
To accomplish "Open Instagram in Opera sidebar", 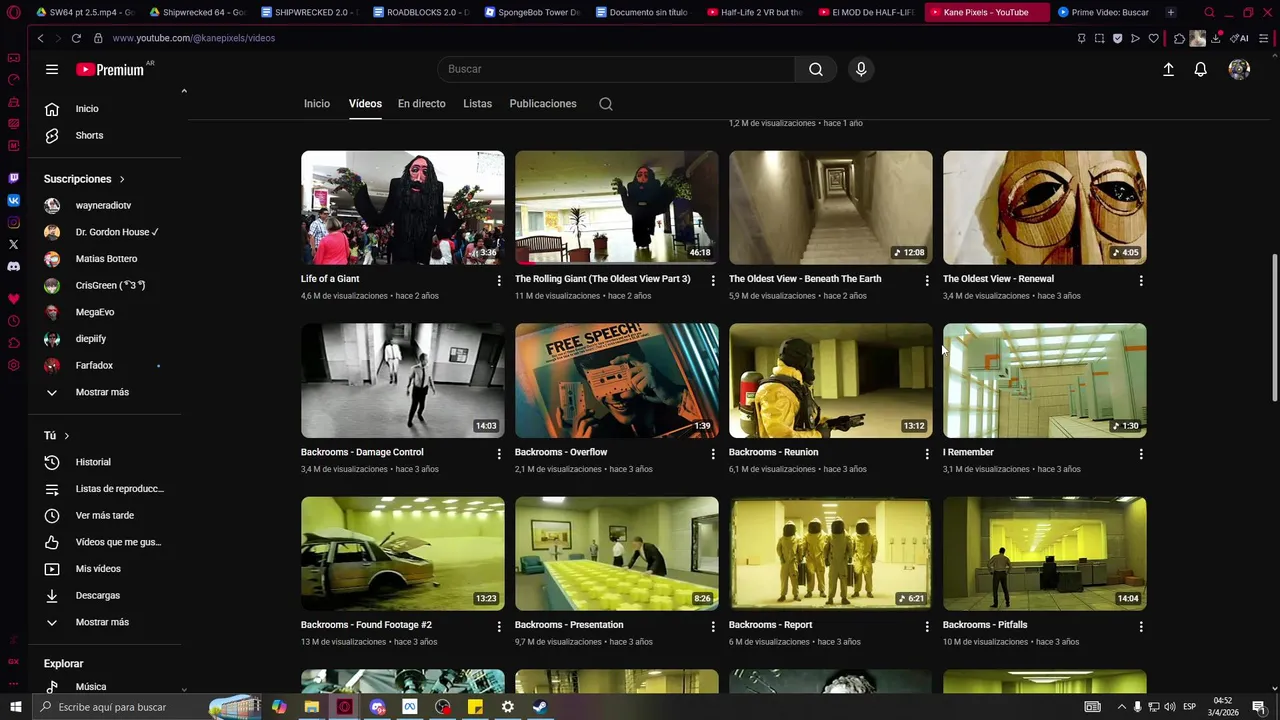I will pyautogui.click(x=13, y=222).
